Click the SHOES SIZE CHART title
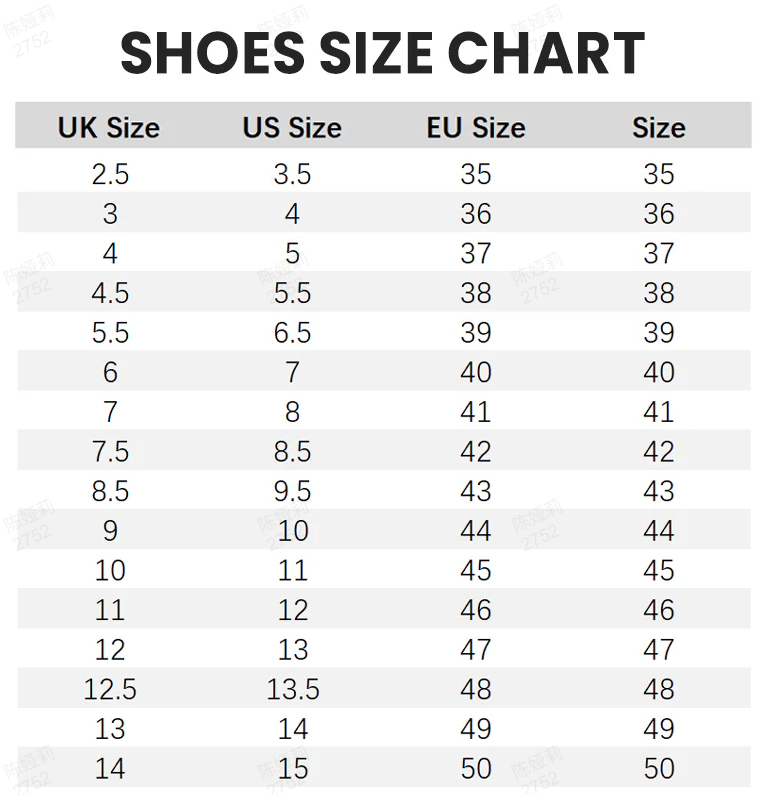Screen dimensions: 760x795 point(382,53)
